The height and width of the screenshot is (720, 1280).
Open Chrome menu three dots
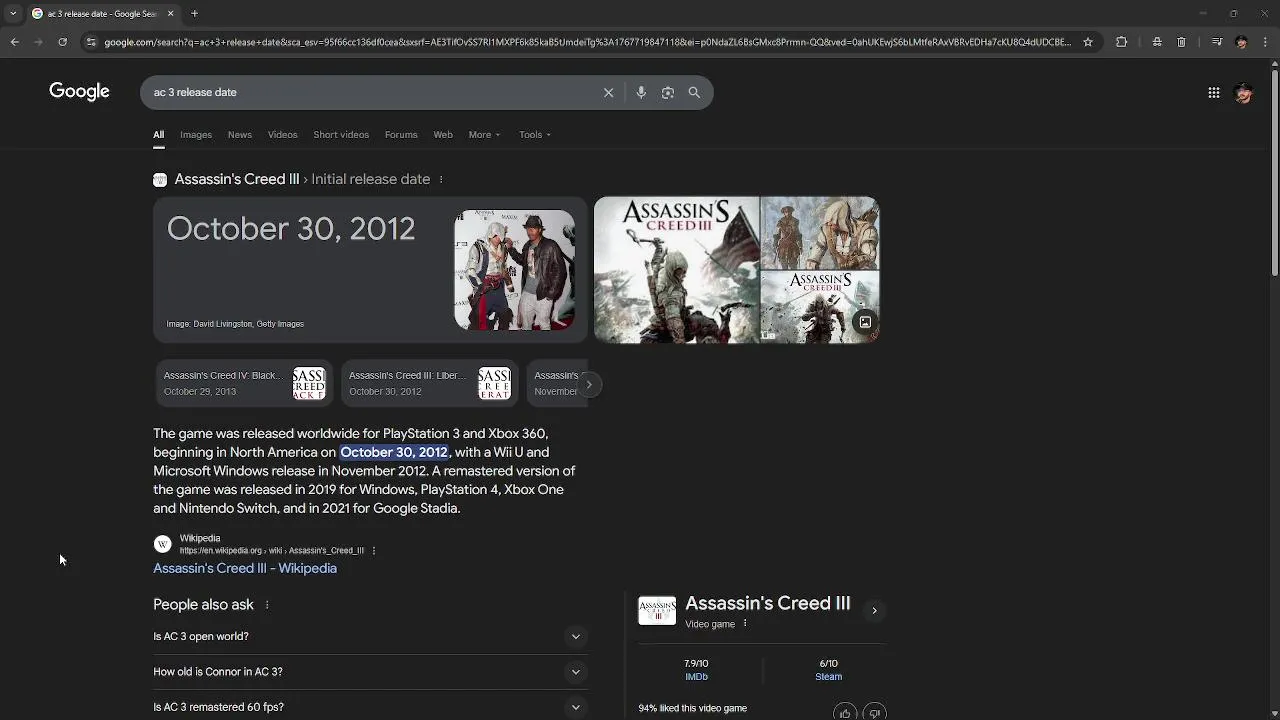(x=1265, y=42)
